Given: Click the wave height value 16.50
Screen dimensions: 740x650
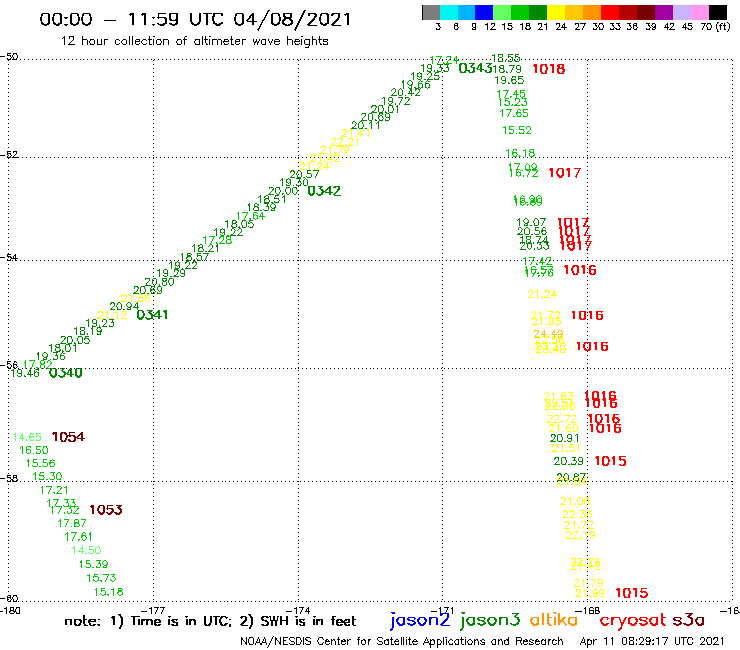Looking at the screenshot, I should [x=34, y=450].
